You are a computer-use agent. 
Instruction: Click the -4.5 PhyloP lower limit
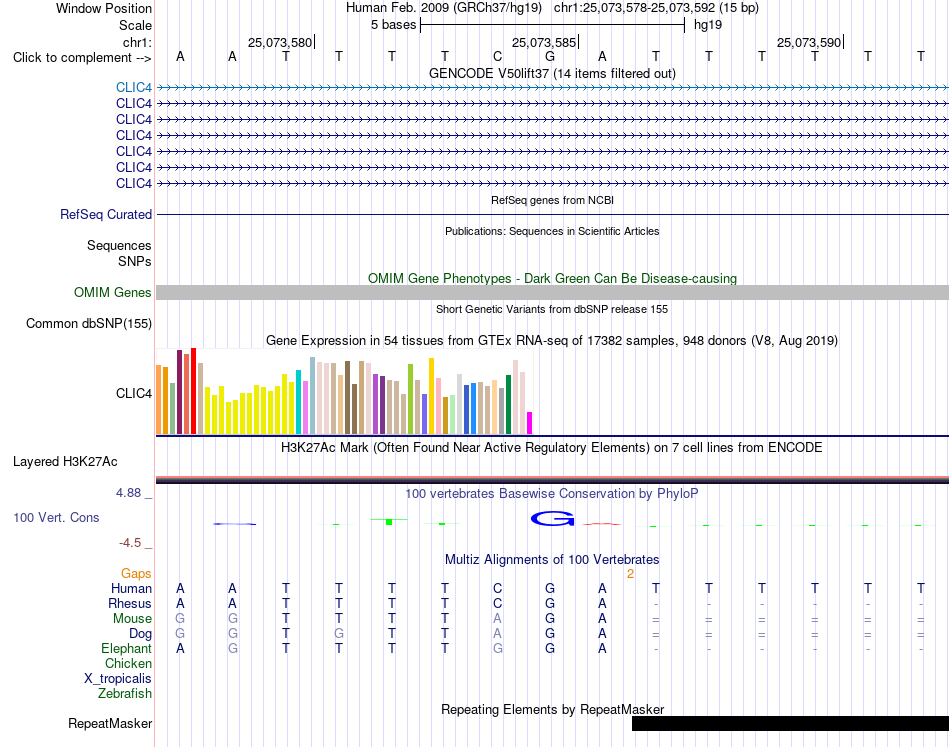(130, 543)
